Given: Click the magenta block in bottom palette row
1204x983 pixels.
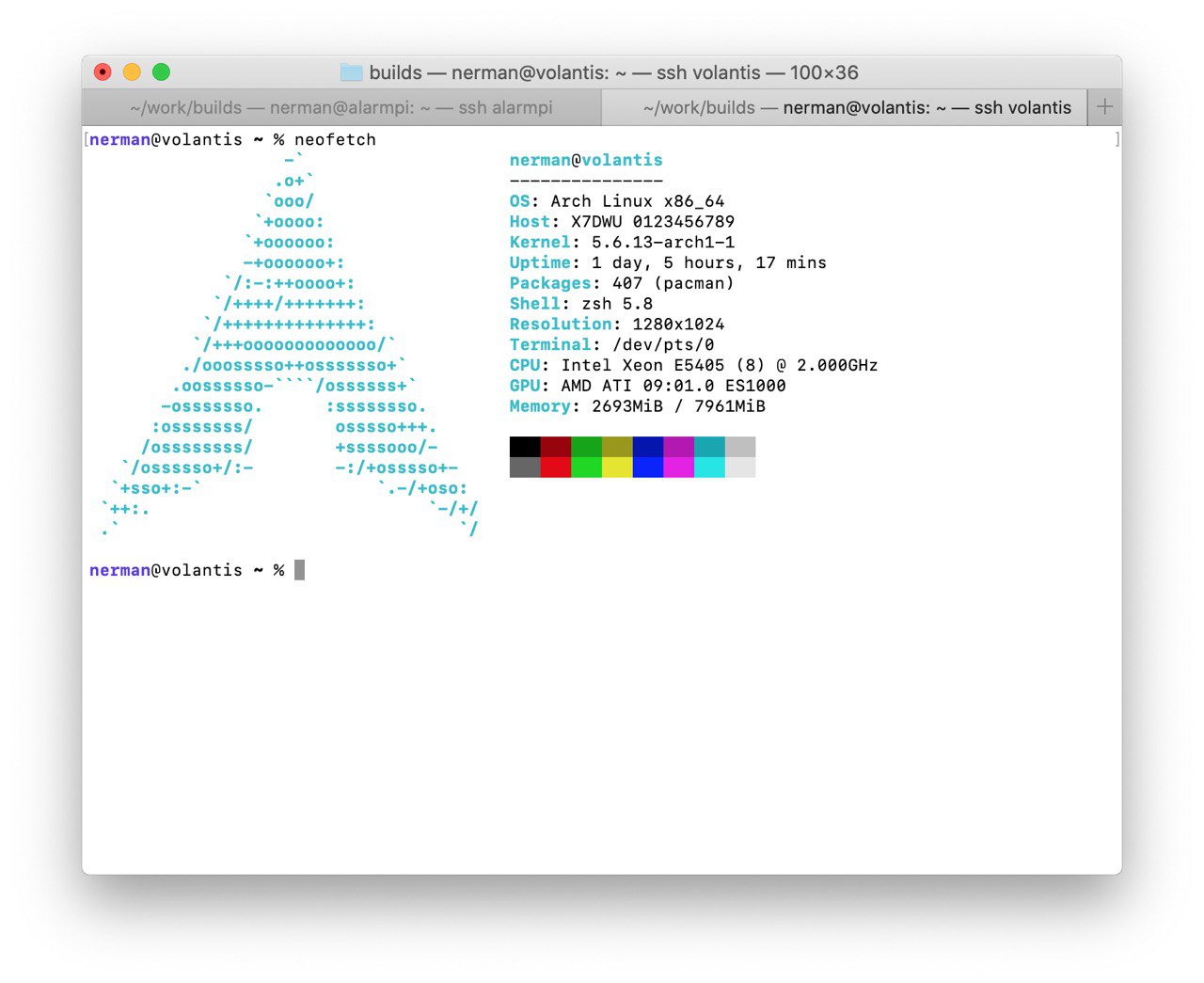Looking at the screenshot, I should point(678,468).
